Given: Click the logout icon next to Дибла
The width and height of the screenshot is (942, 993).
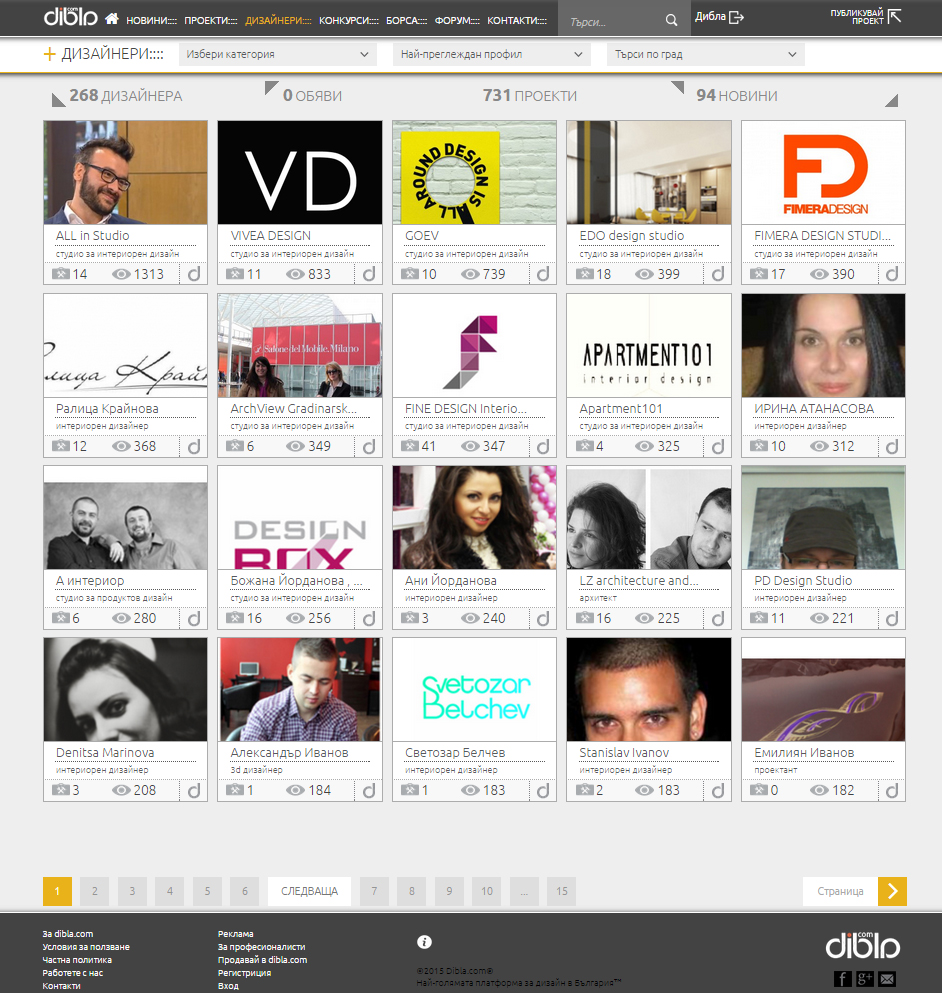Looking at the screenshot, I should 737,17.
